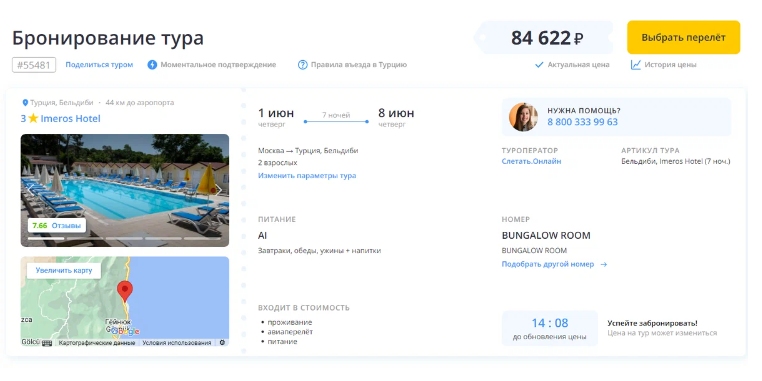
Task: Click the Моментальное подтверждение label
Action: pyautogui.click(x=218, y=65)
